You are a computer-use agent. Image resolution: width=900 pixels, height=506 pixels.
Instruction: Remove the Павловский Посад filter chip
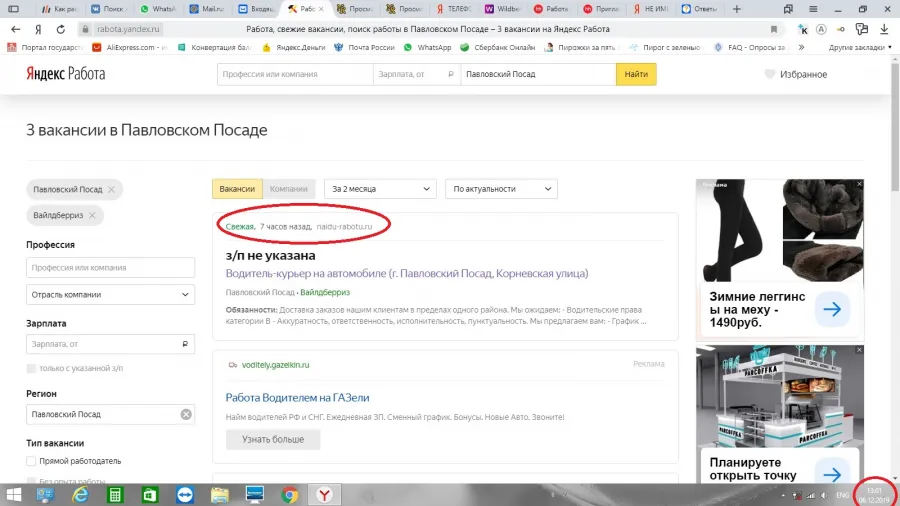111,189
